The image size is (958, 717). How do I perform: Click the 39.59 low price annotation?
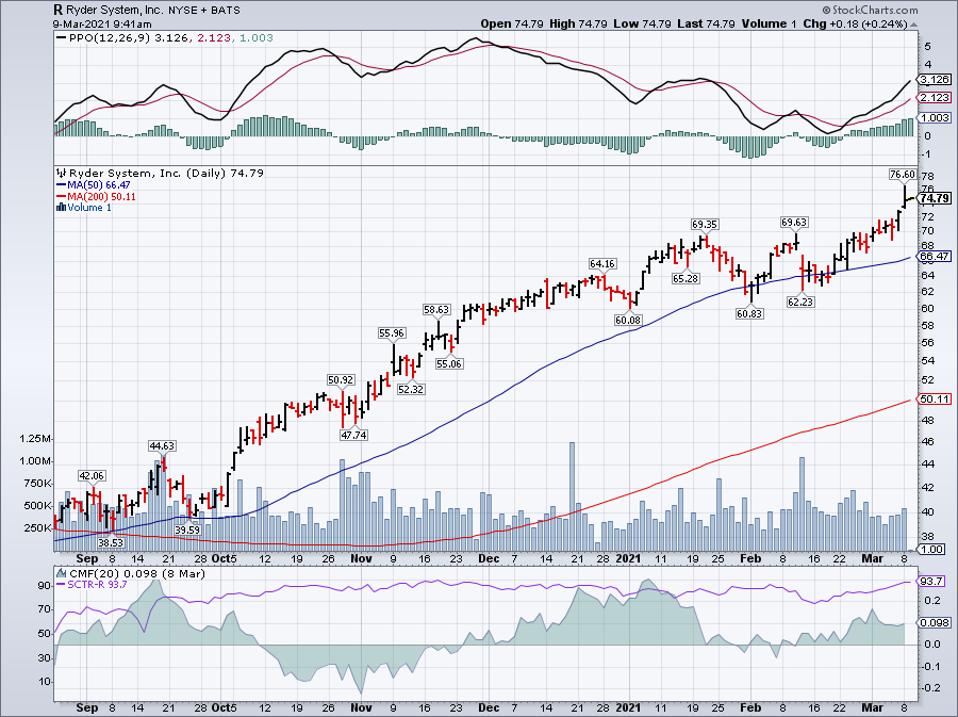point(188,530)
